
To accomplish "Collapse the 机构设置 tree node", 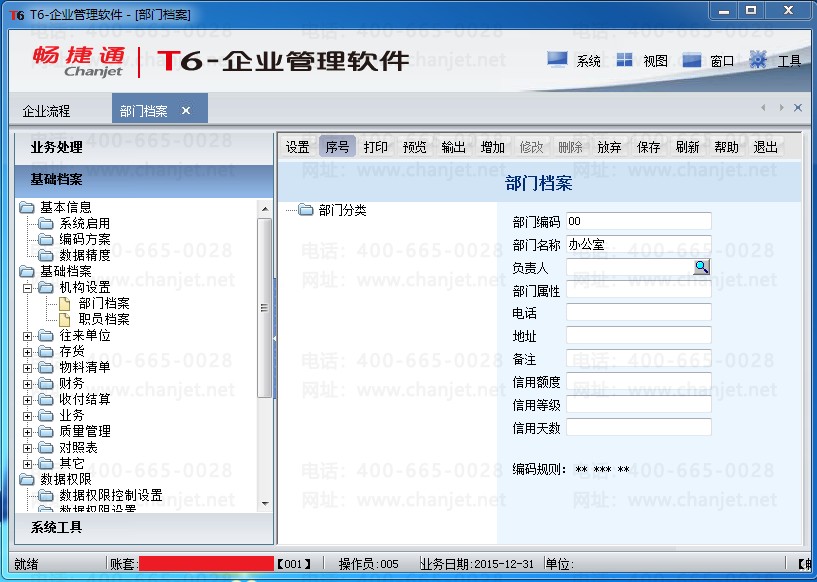I will click(28, 288).
